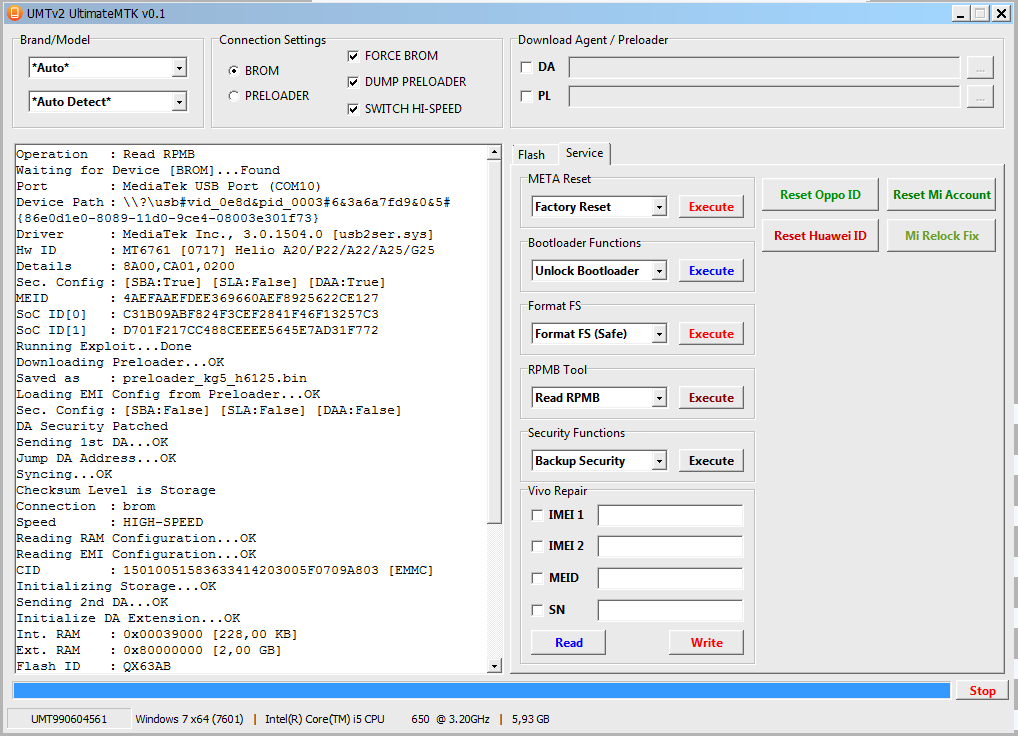The width and height of the screenshot is (1018, 736).
Task: Click the '5,93 GB' status bar entry
Action: pos(530,719)
